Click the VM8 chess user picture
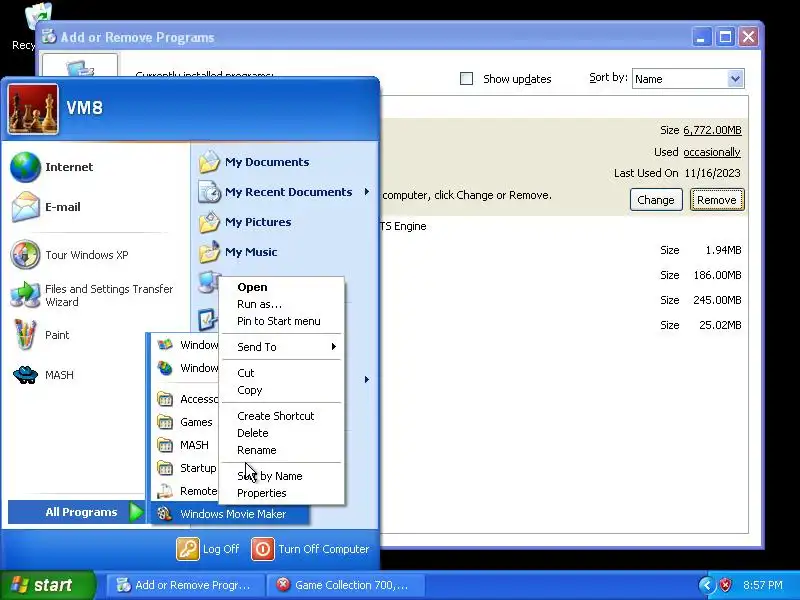Viewport: 800px width, 600px height. (x=33, y=109)
